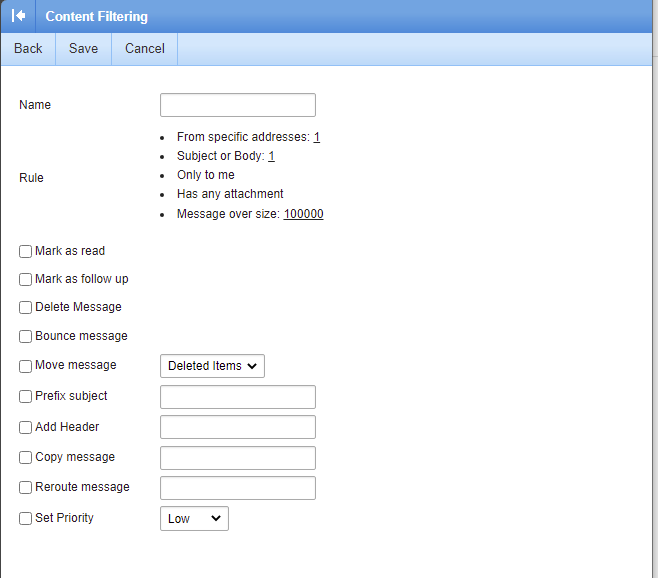Screen dimensions: 658x578
Task: Select the Copy message checkbox
Action: point(26,457)
